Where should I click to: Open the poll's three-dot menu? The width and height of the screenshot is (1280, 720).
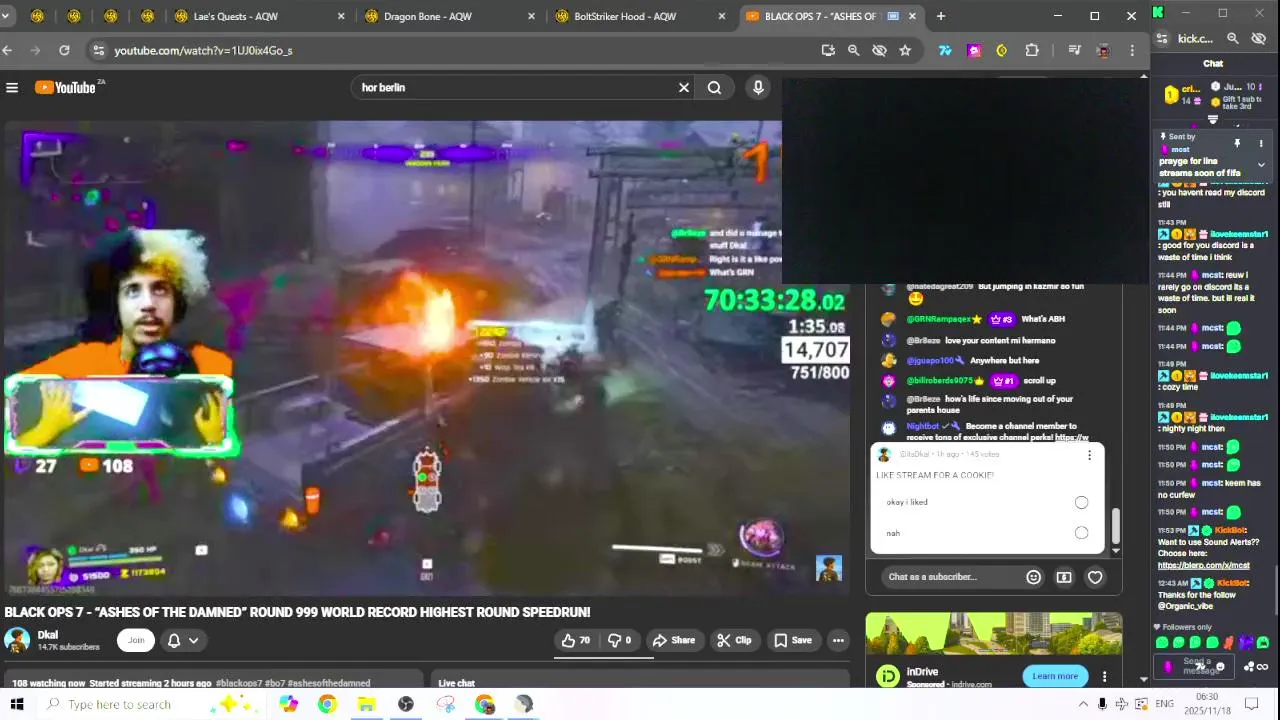pyautogui.click(x=1089, y=455)
